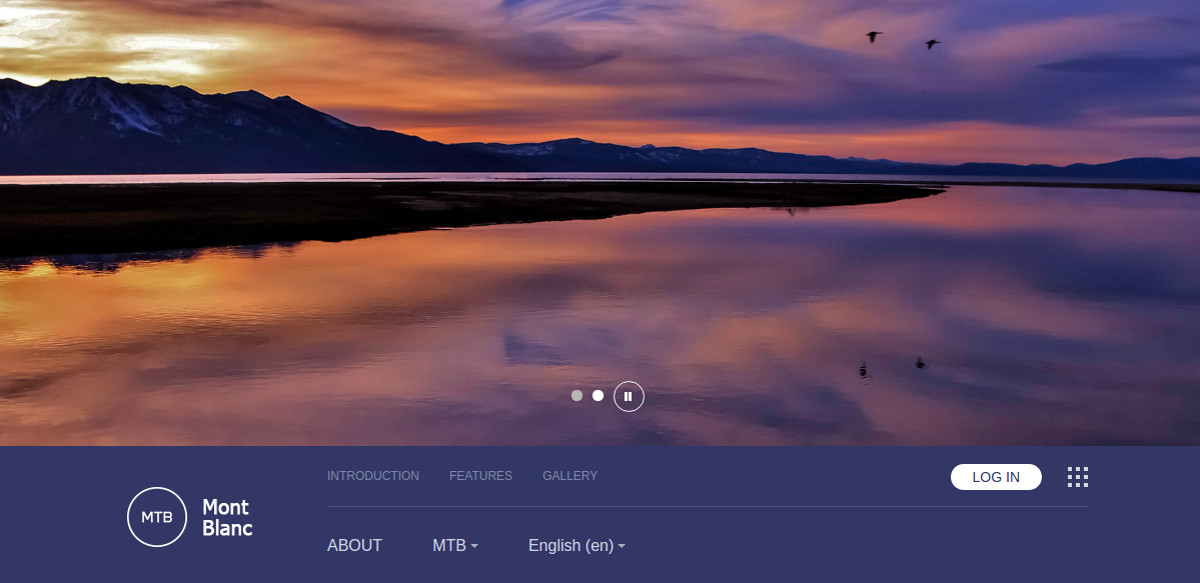
Task: Click the sunset hero banner image
Action: click(x=600, y=200)
